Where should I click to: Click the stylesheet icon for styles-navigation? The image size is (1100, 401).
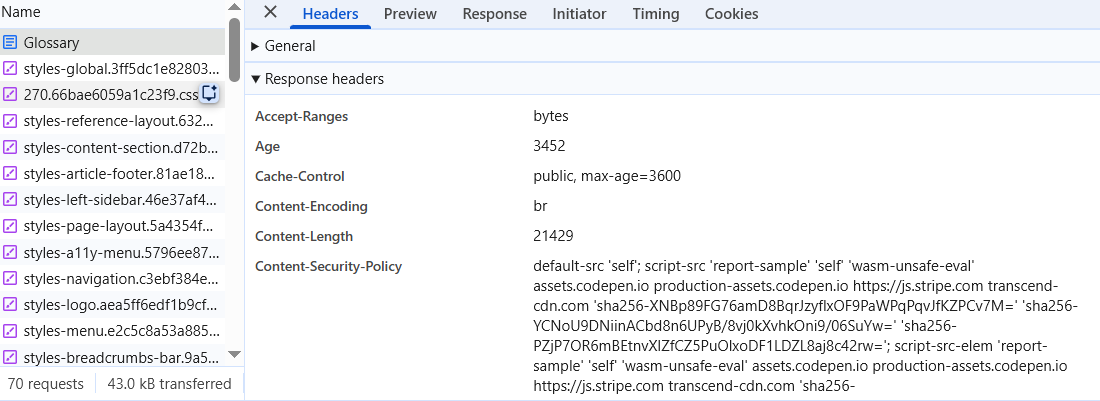point(10,279)
